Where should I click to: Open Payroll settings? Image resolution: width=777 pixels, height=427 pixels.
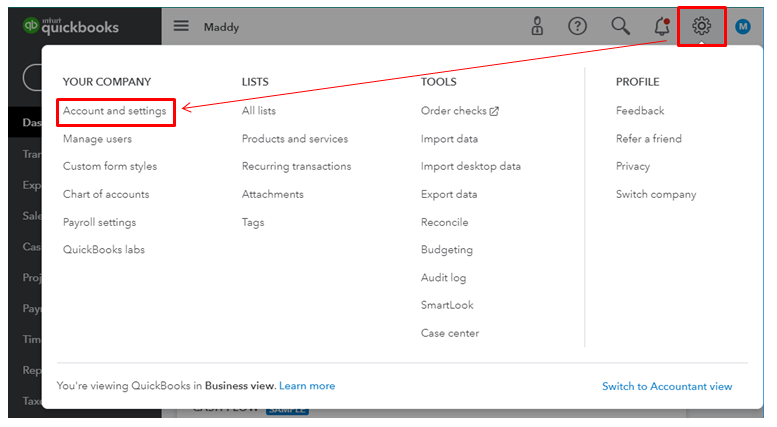point(100,222)
